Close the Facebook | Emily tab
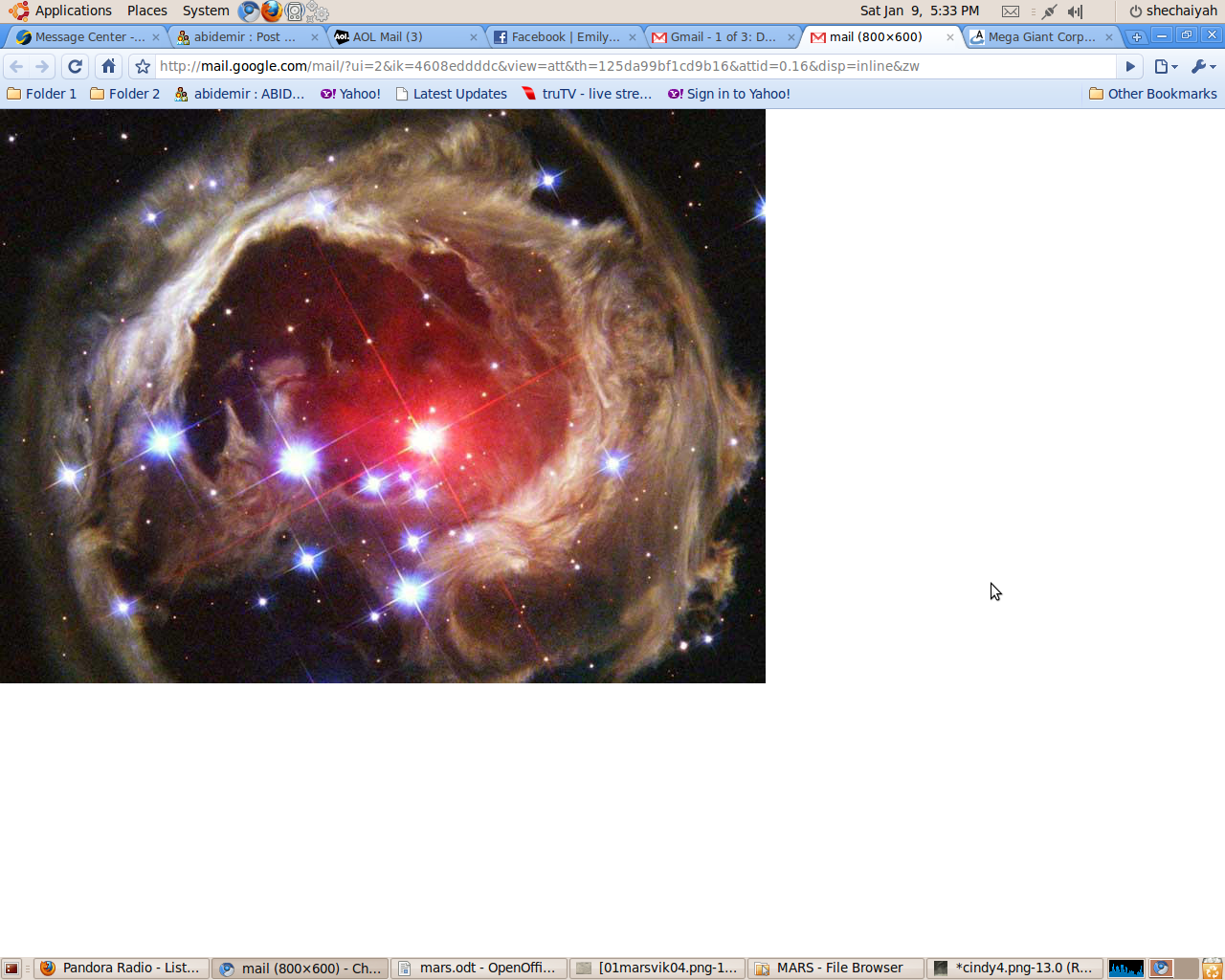Image resolution: width=1225 pixels, height=980 pixels. pyautogui.click(x=632, y=37)
